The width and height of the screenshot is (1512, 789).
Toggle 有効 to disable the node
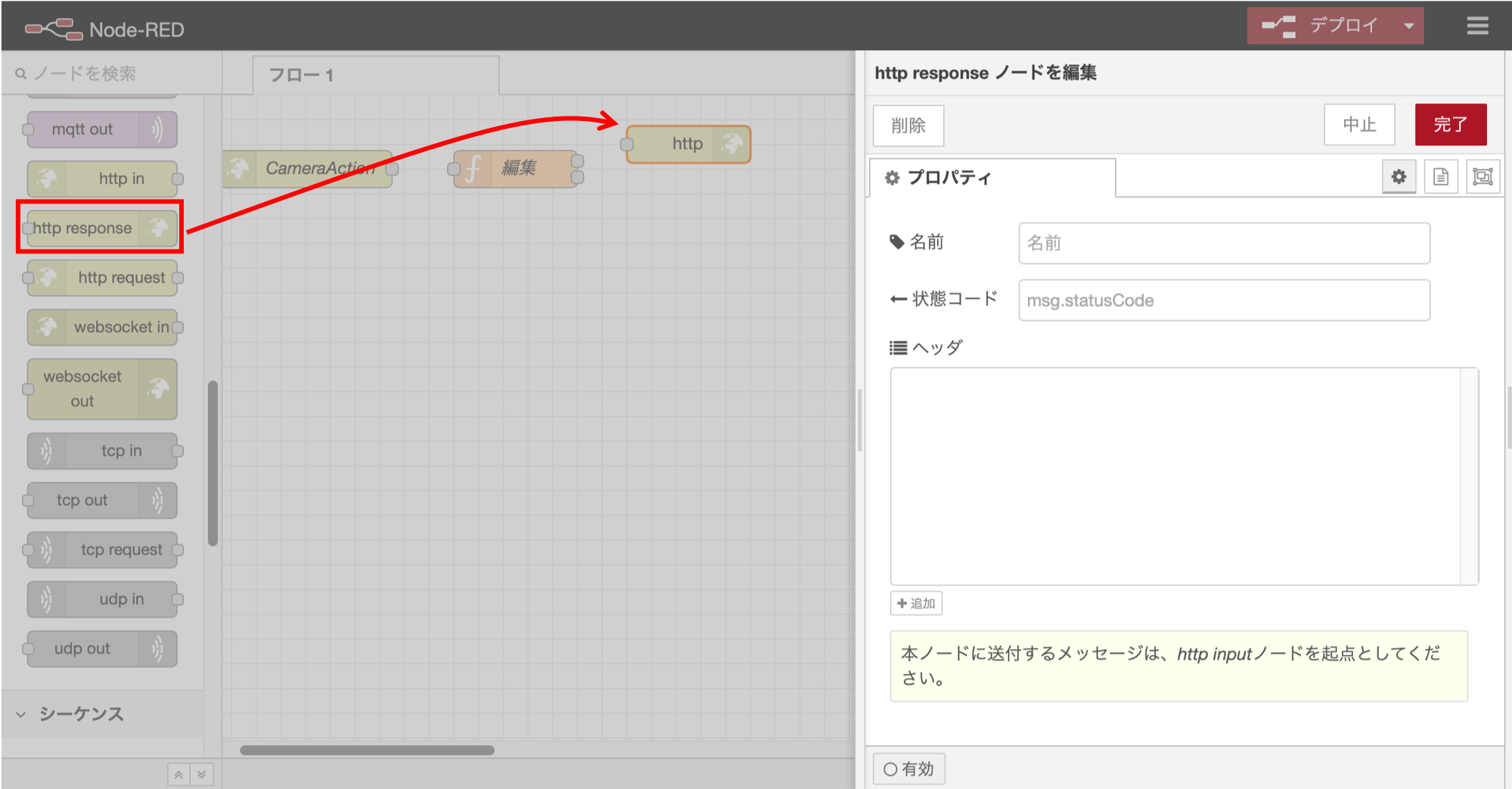[x=908, y=768]
